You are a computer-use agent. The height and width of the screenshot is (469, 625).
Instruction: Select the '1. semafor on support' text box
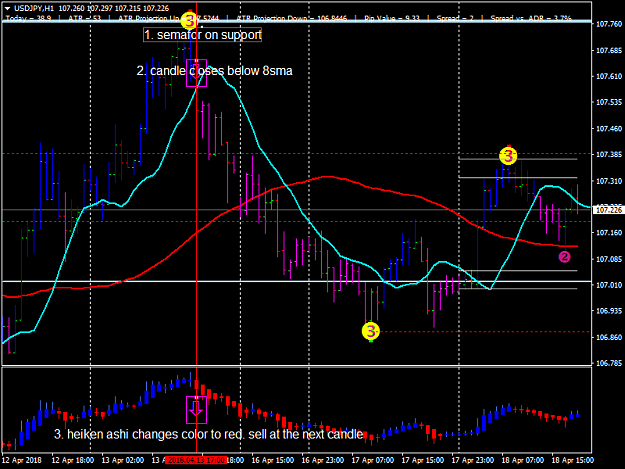(202, 35)
